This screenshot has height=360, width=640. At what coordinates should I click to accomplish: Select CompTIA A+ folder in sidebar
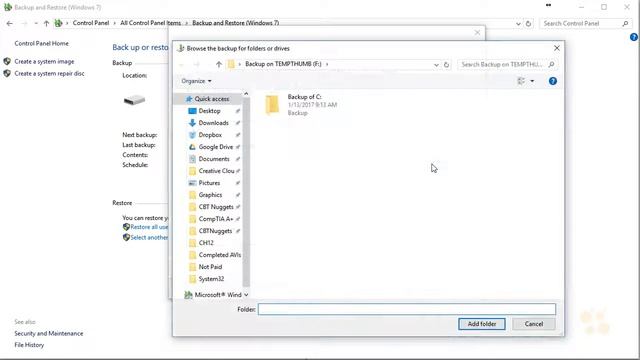tap(216, 219)
